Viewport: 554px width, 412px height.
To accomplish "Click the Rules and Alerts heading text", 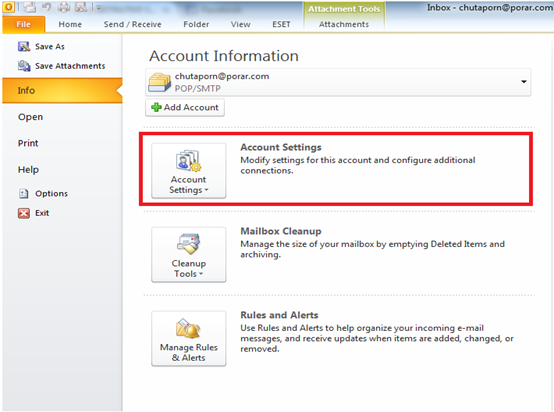I will point(279,315).
